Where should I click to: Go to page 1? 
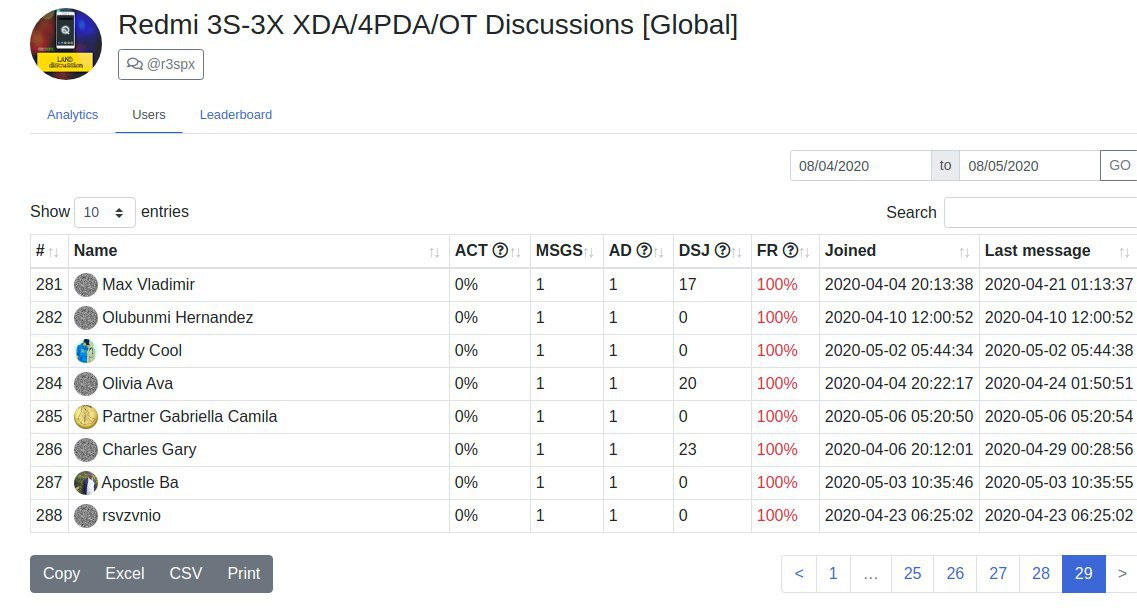[x=833, y=574]
